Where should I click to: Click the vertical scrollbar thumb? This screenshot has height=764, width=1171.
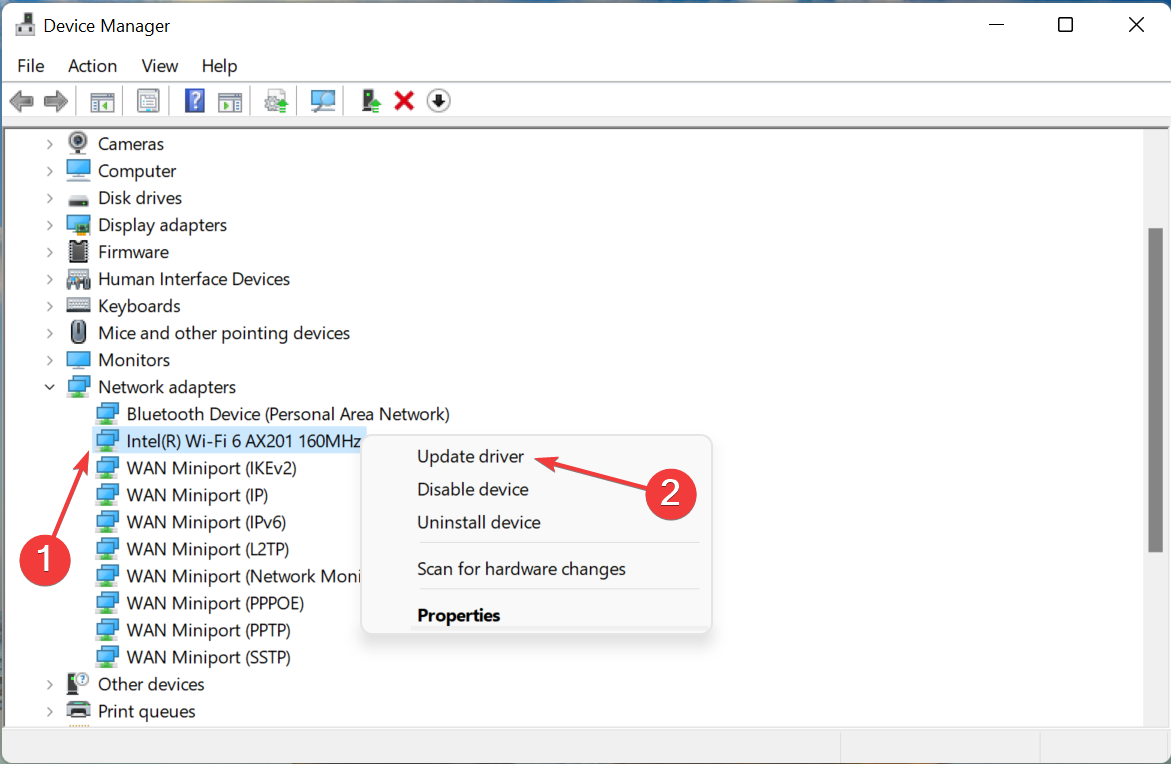pos(1155,390)
